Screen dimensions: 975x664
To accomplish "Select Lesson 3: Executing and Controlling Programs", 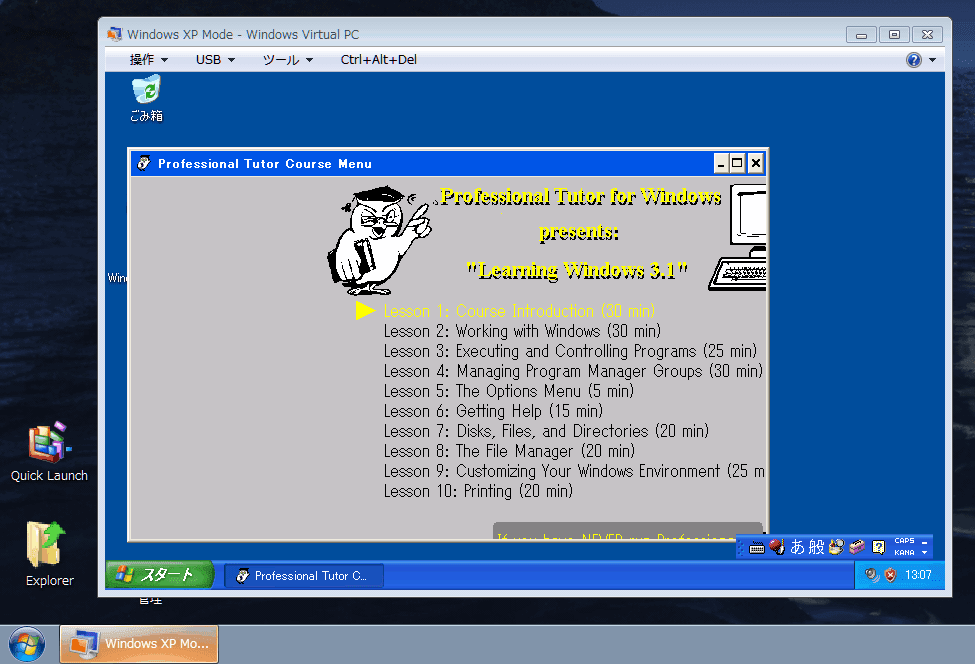I will (x=570, y=351).
